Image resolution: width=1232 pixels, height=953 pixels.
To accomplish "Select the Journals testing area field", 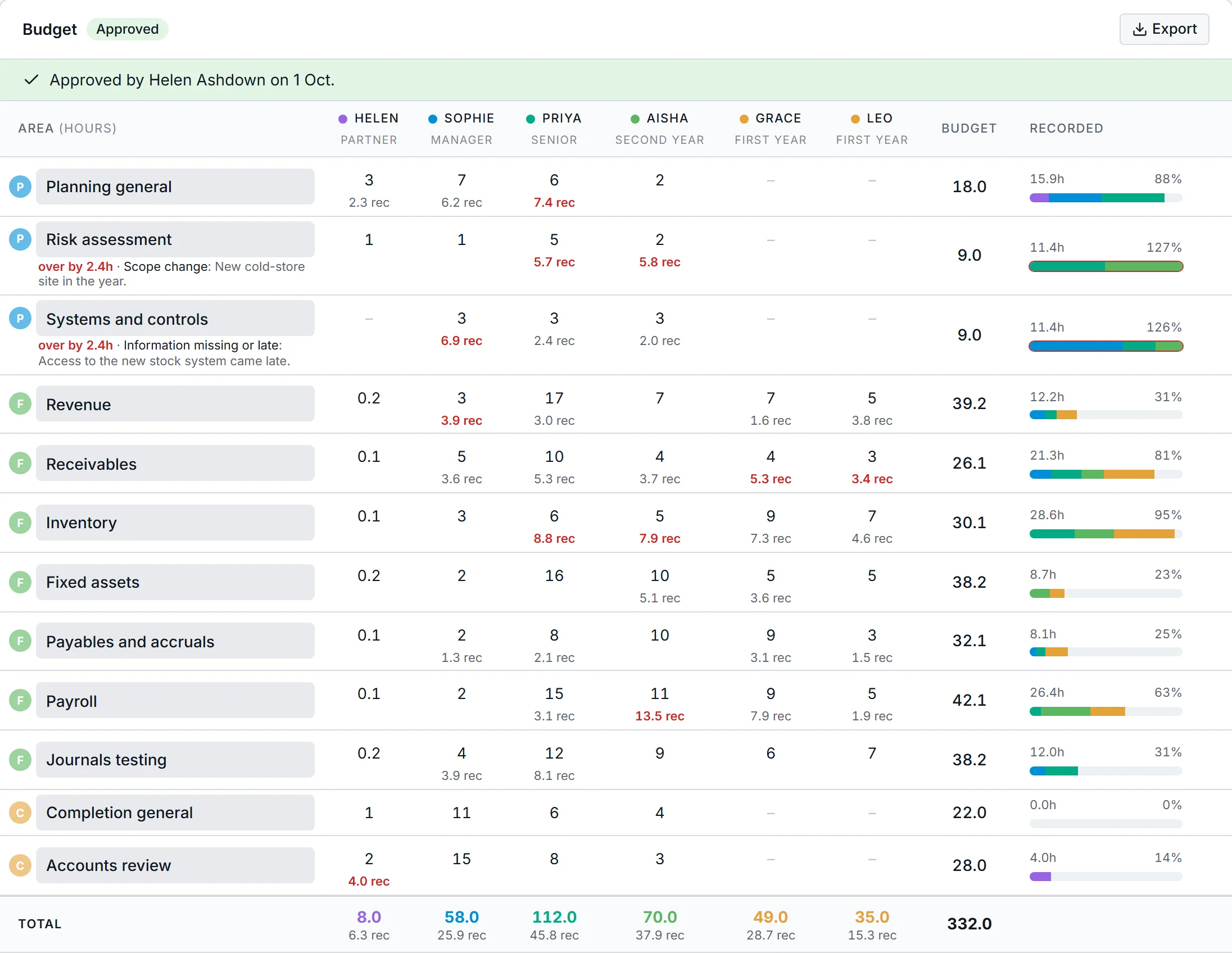I will [175, 760].
